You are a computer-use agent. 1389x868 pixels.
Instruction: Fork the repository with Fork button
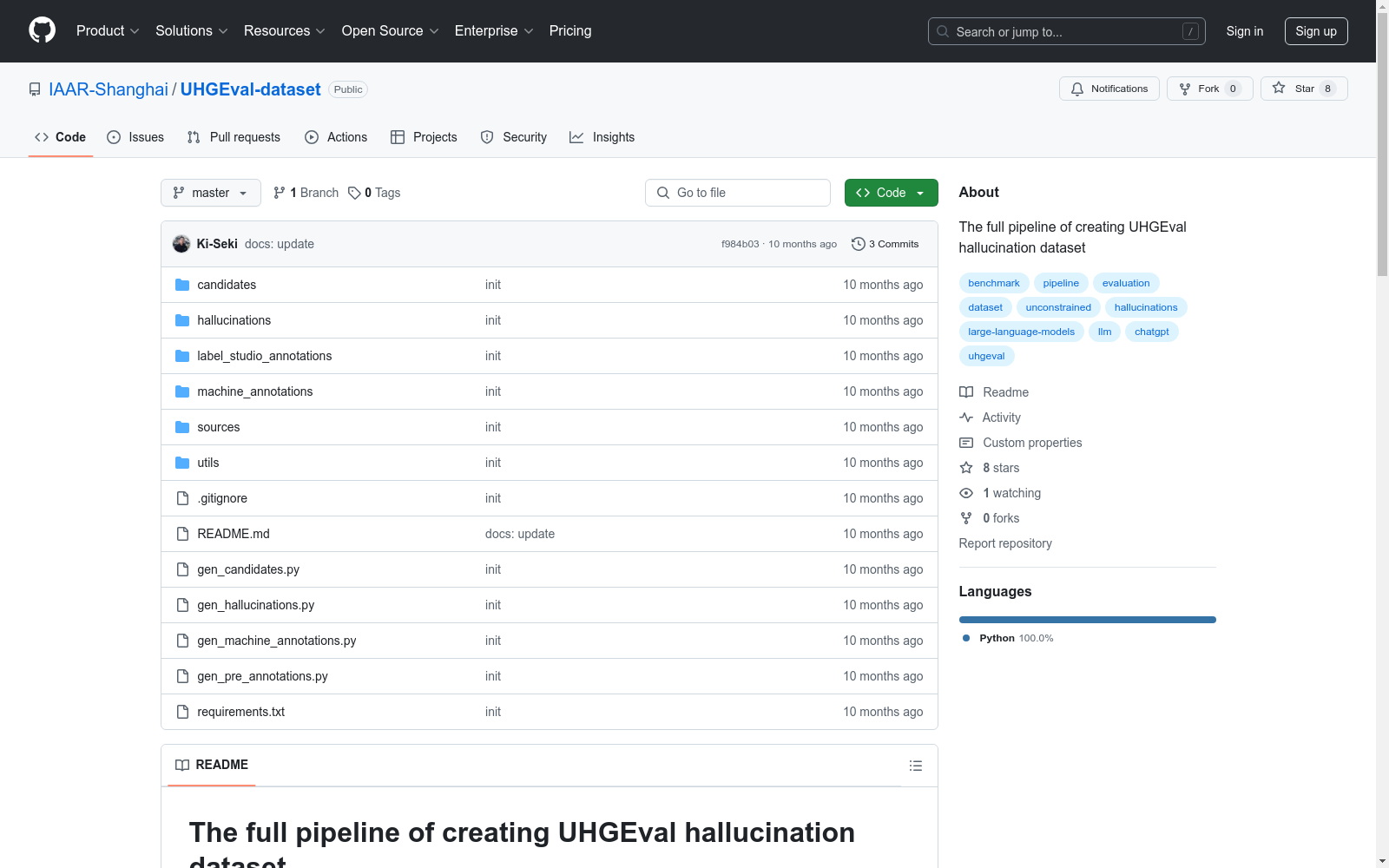coord(1210,89)
